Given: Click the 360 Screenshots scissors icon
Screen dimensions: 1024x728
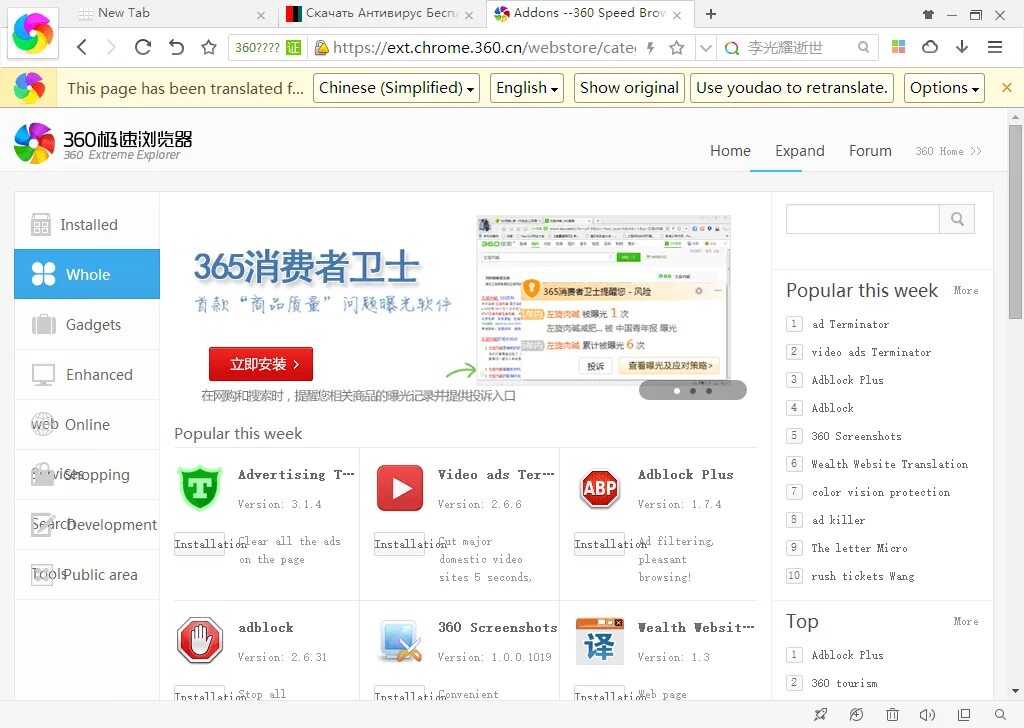Looking at the screenshot, I should click(400, 641).
